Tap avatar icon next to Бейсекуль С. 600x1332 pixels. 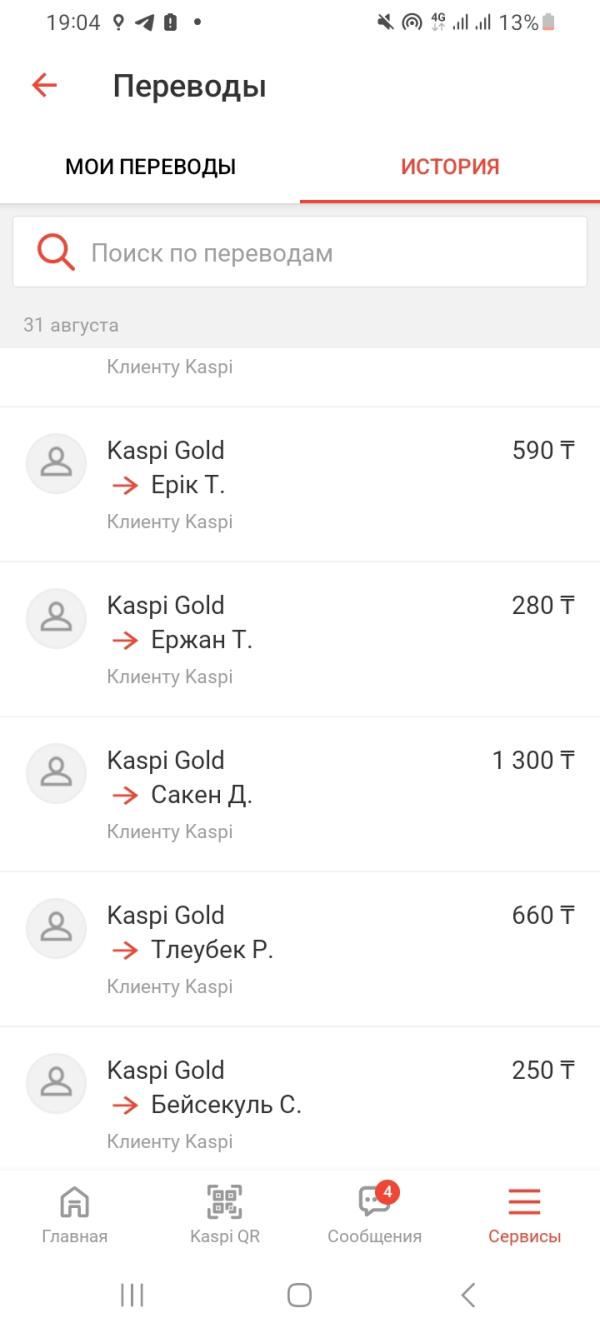56,1083
